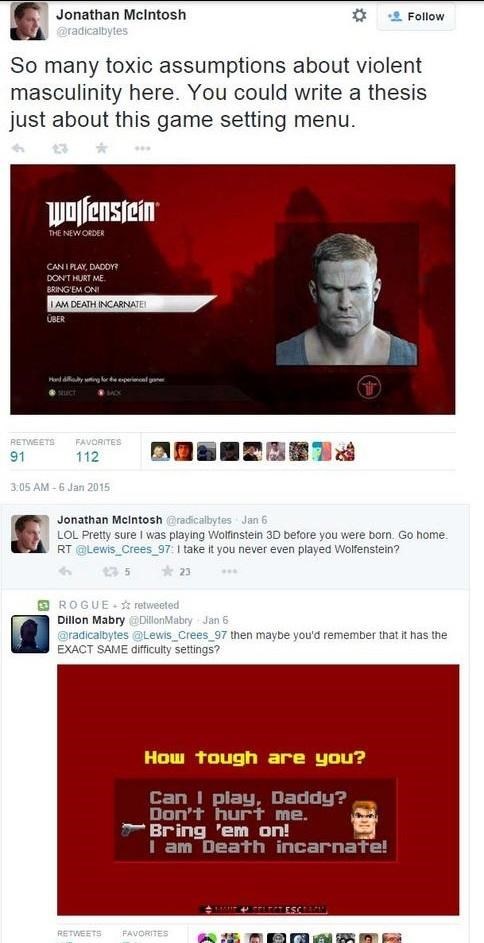Open the @radicalbytes handle under header name
484x943 pixels.
click(x=91, y=31)
